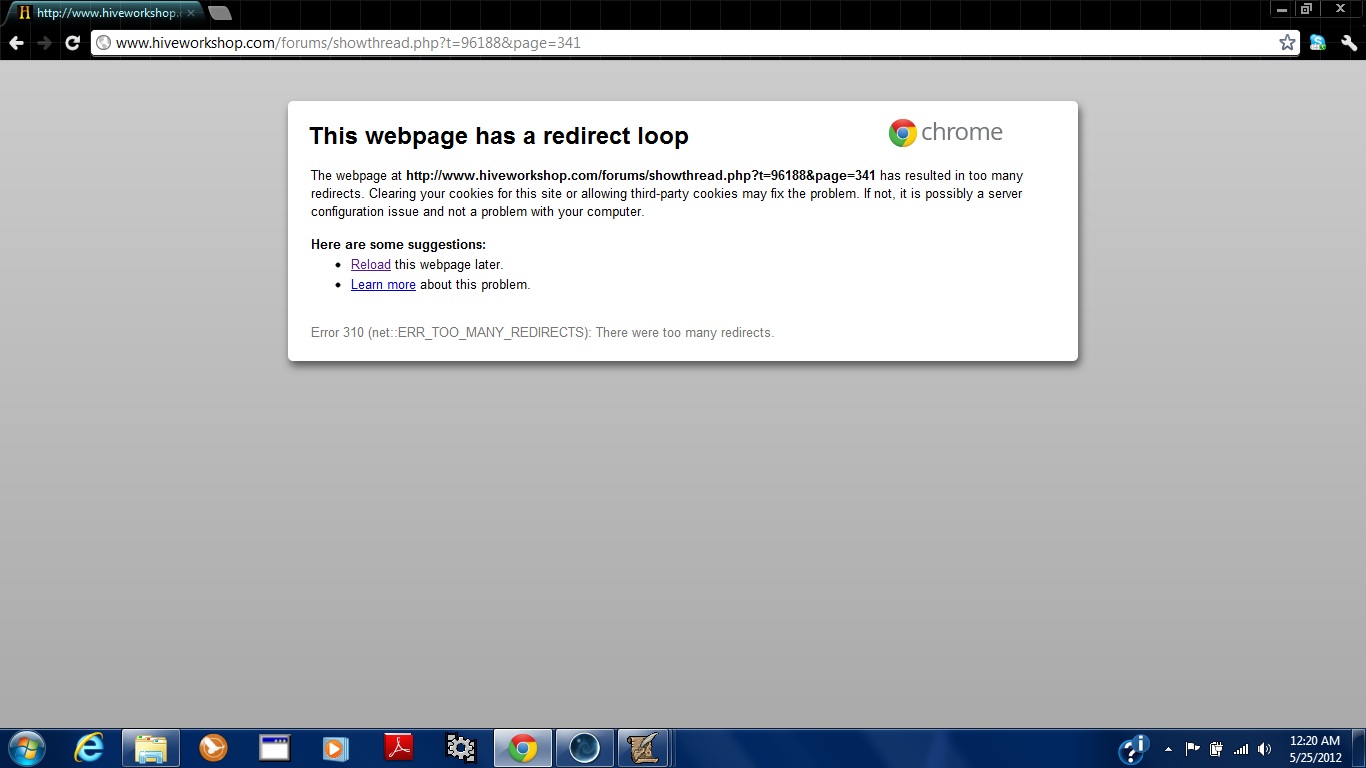This screenshot has width=1366, height=768.
Task: Click the Show desktop strip beside the clock
Action: (1359, 748)
